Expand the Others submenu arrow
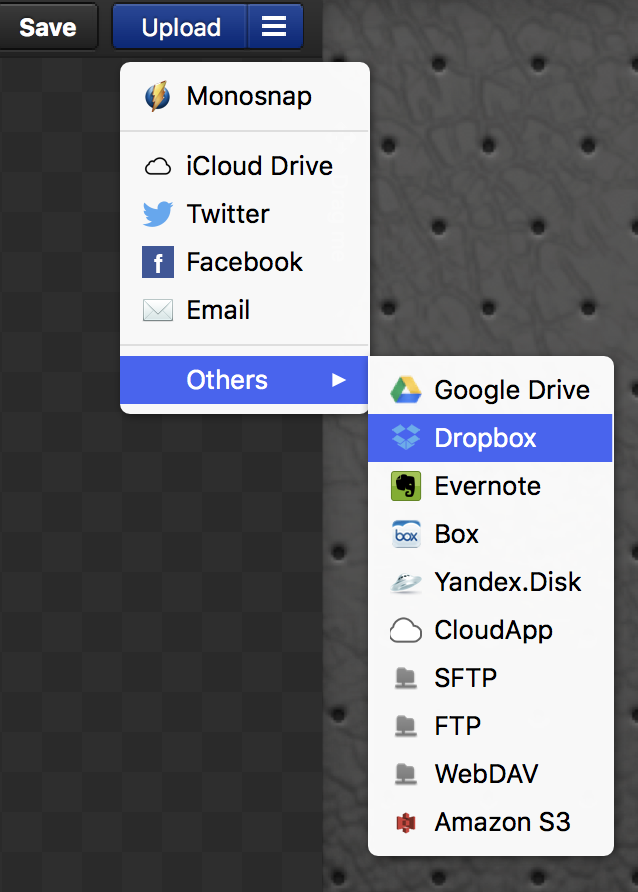This screenshot has width=638, height=892. 339,380
